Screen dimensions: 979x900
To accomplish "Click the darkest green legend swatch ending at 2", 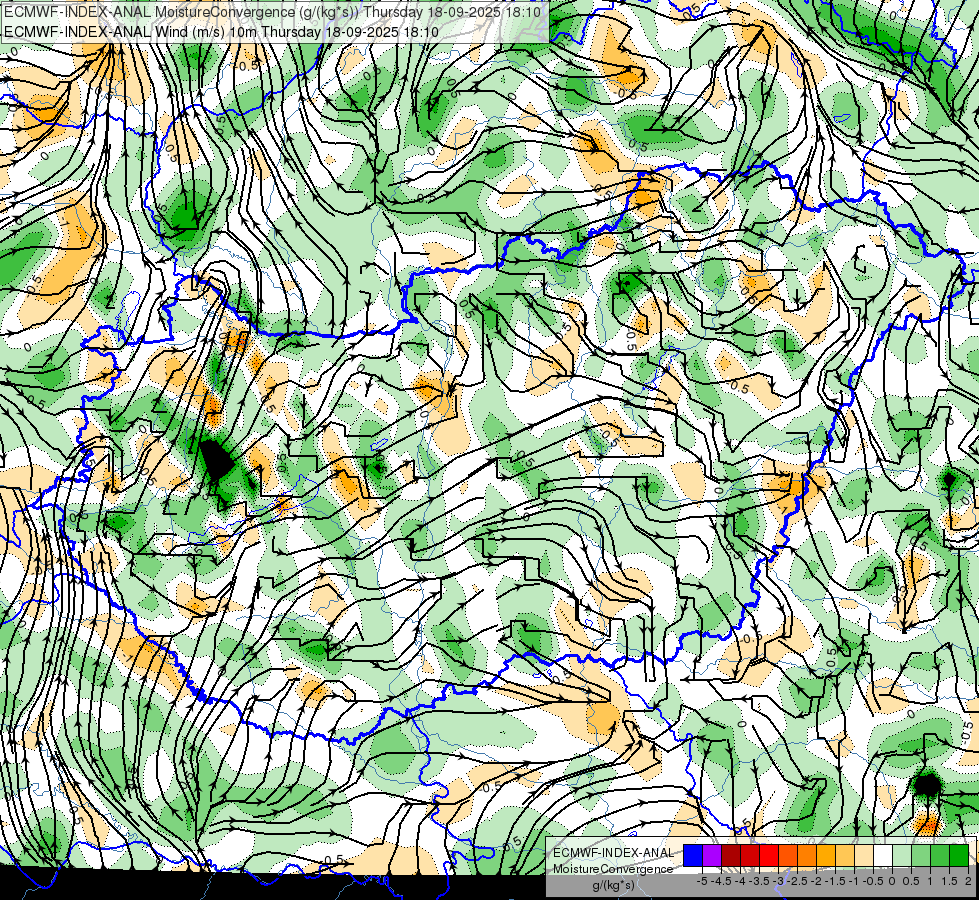I will pos(959,855).
